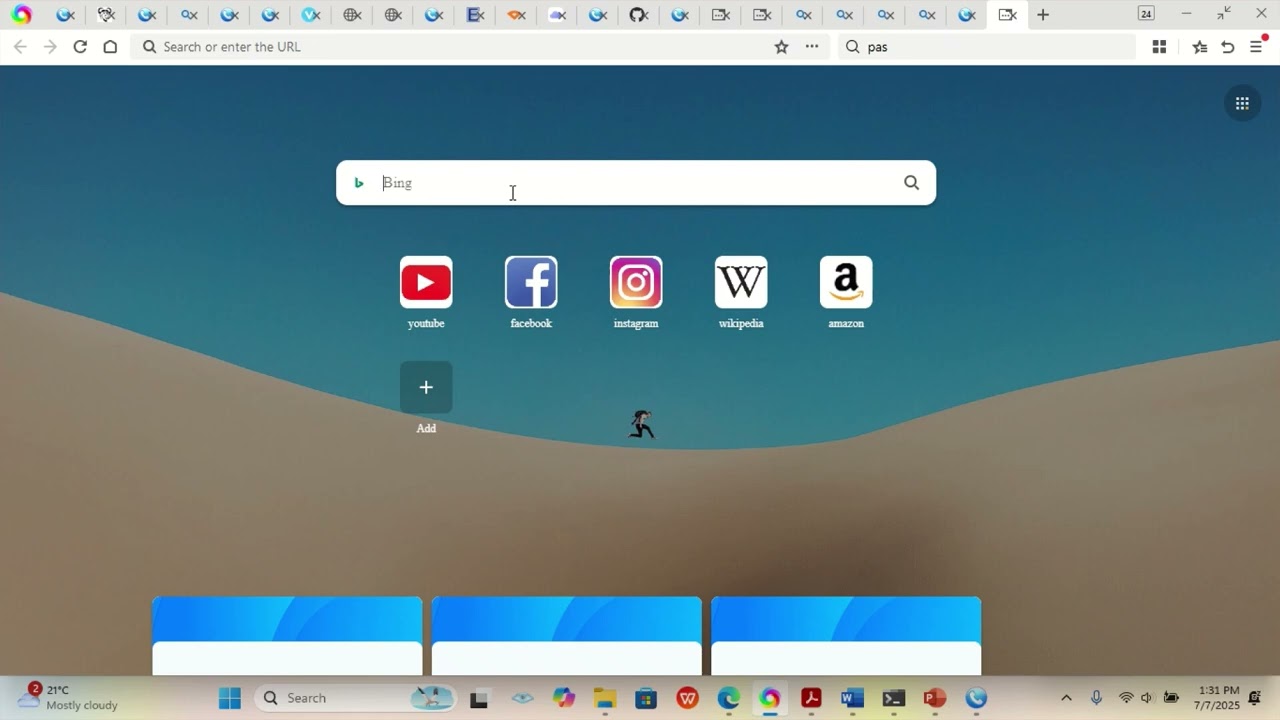The width and height of the screenshot is (1280, 720).
Task: Click the undo closed tab arrow
Action: (x=1228, y=47)
